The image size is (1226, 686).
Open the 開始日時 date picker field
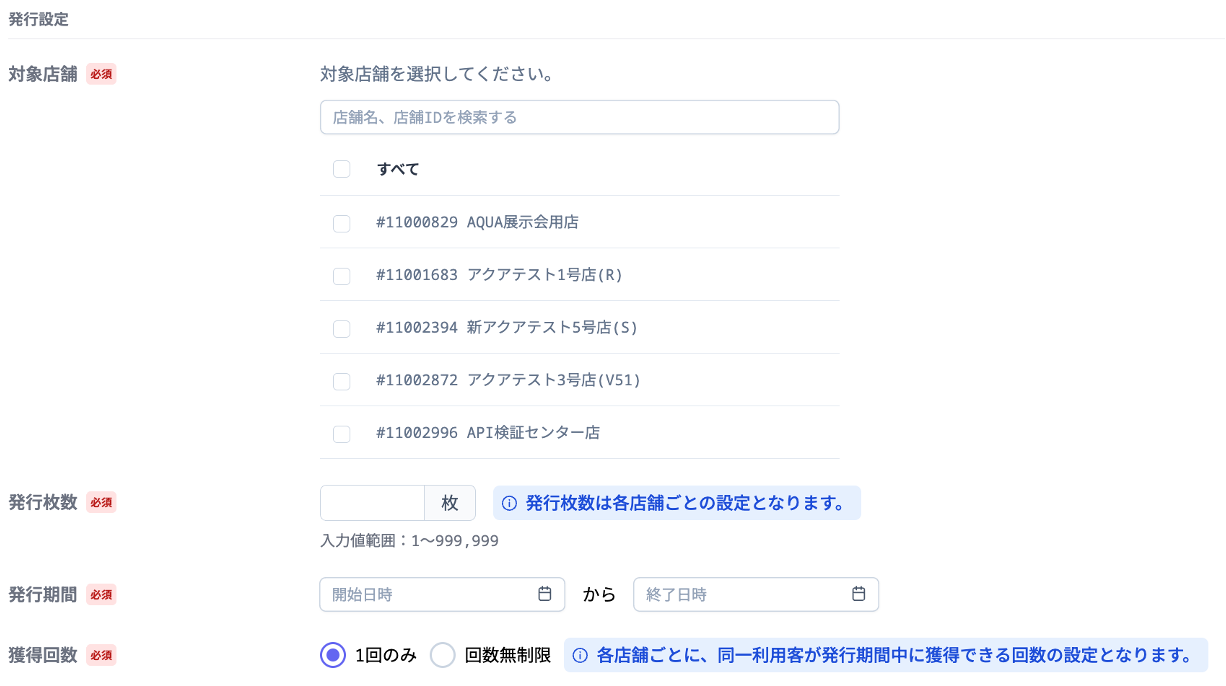click(430, 594)
